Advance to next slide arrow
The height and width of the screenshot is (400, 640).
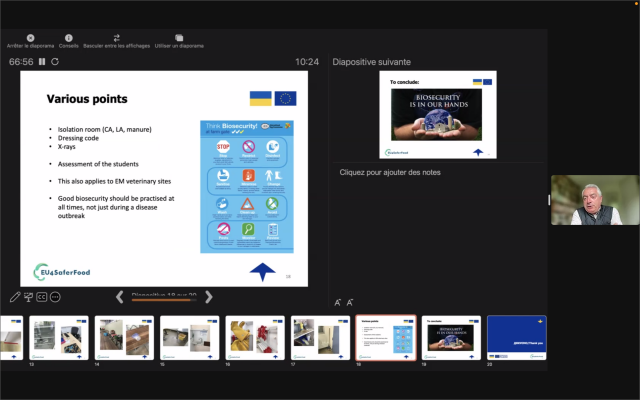[208, 297]
